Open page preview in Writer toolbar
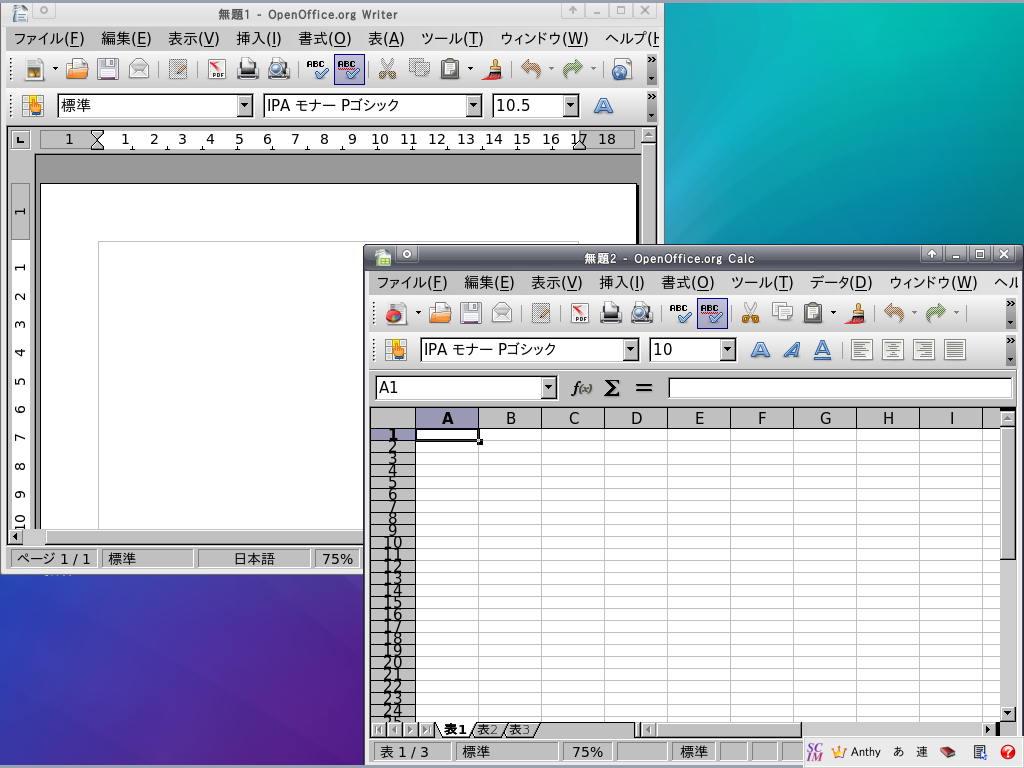Screen dimensions: 1024x768 tap(279, 69)
